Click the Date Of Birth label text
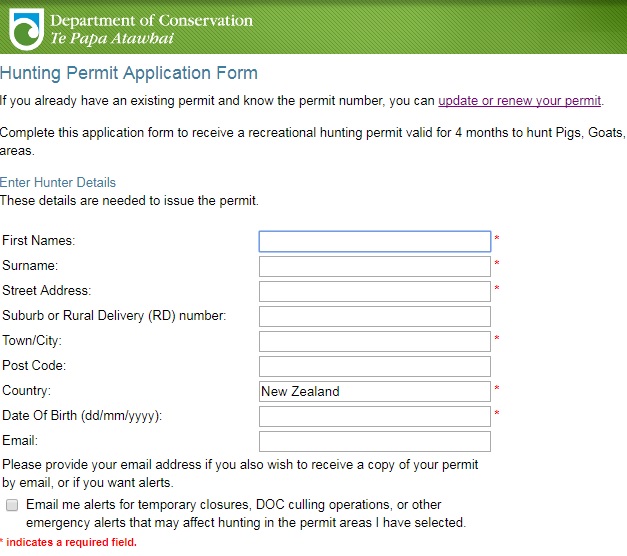The image size is (627, 556). pos(82,416)
